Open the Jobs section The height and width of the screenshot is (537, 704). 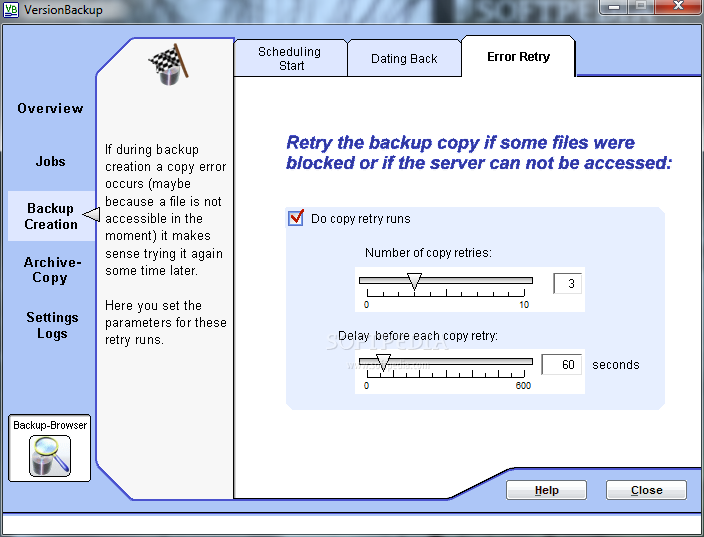50,161
